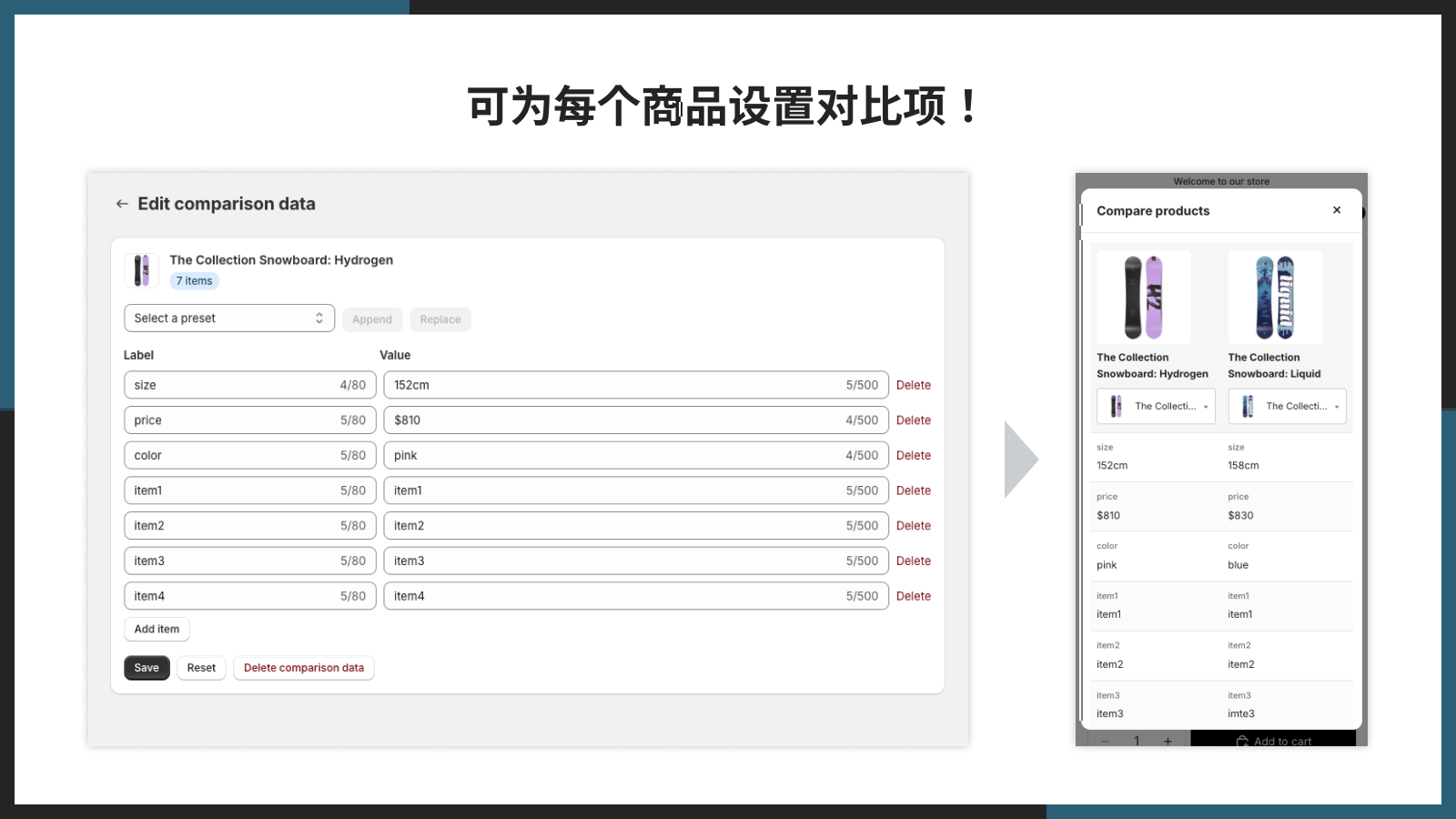Click the item4 value input field
This screenshot has height=819, width=1456.
point(636,596)
